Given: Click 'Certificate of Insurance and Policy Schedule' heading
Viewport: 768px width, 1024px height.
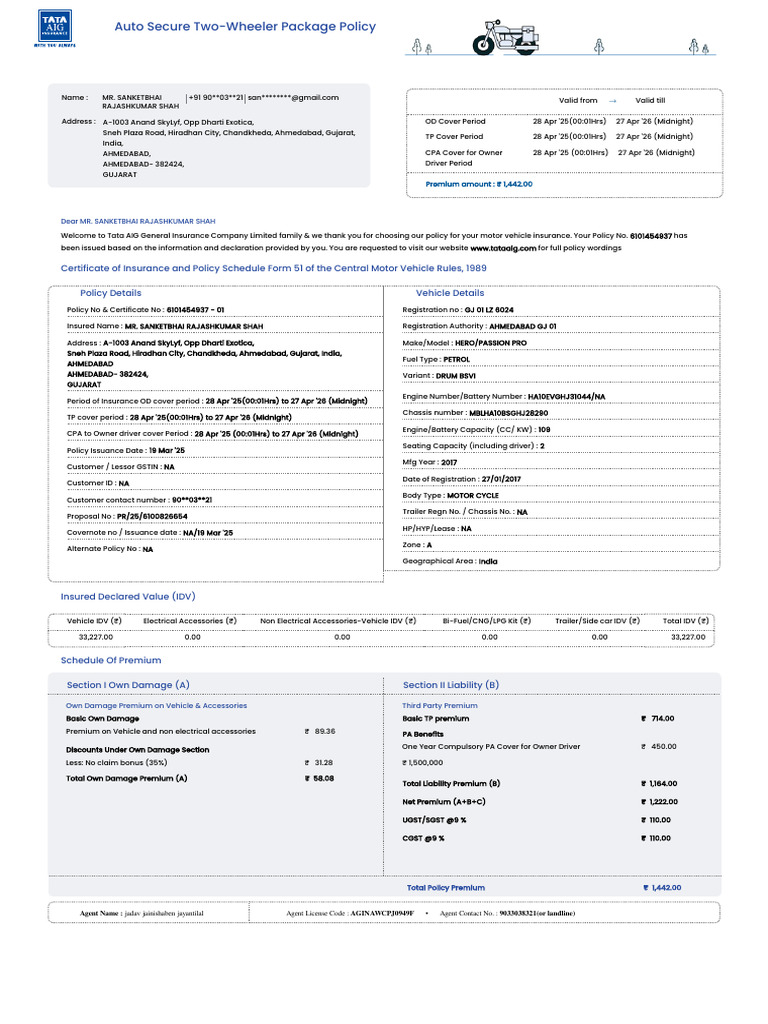Looking at the screenshot, I should tap(274, 268).
